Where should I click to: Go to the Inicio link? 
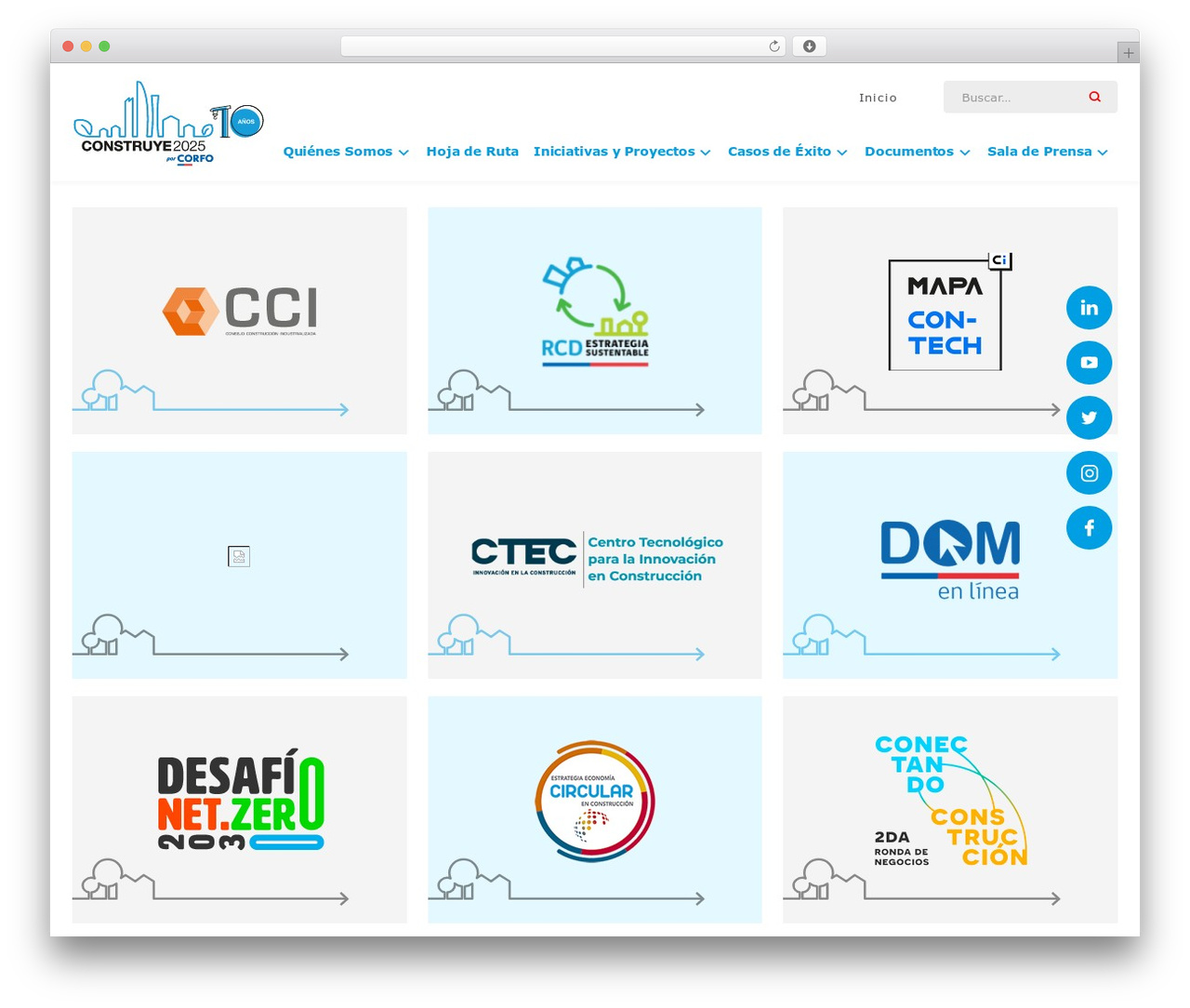click(878, 98)
